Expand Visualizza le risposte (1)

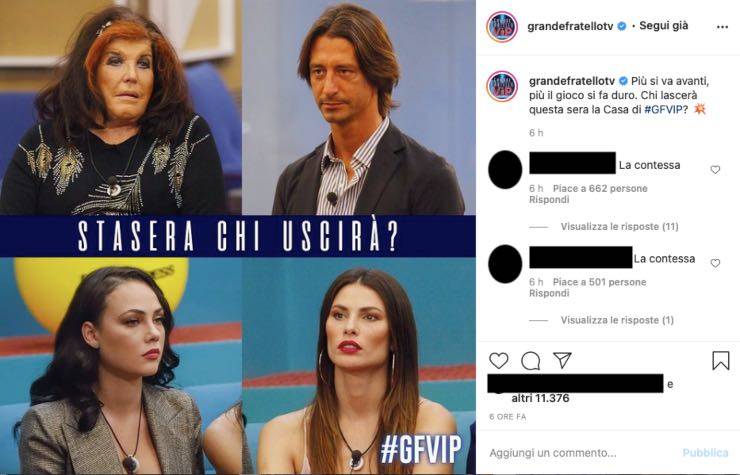click(617, 320)
